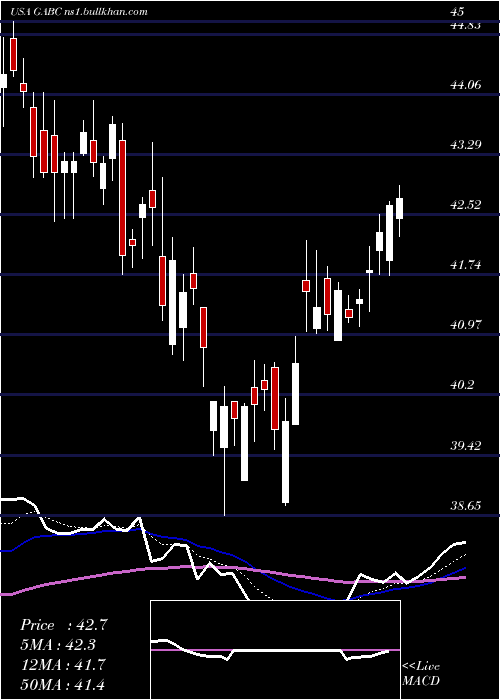
Task: Click the 39.42 price axis label
Action: tap(466, 445)
